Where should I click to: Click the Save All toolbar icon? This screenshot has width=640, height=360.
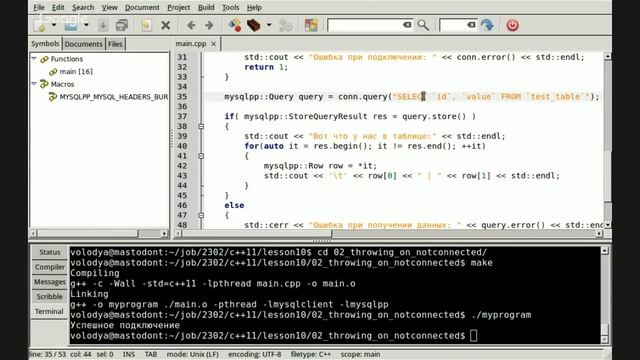121,25
